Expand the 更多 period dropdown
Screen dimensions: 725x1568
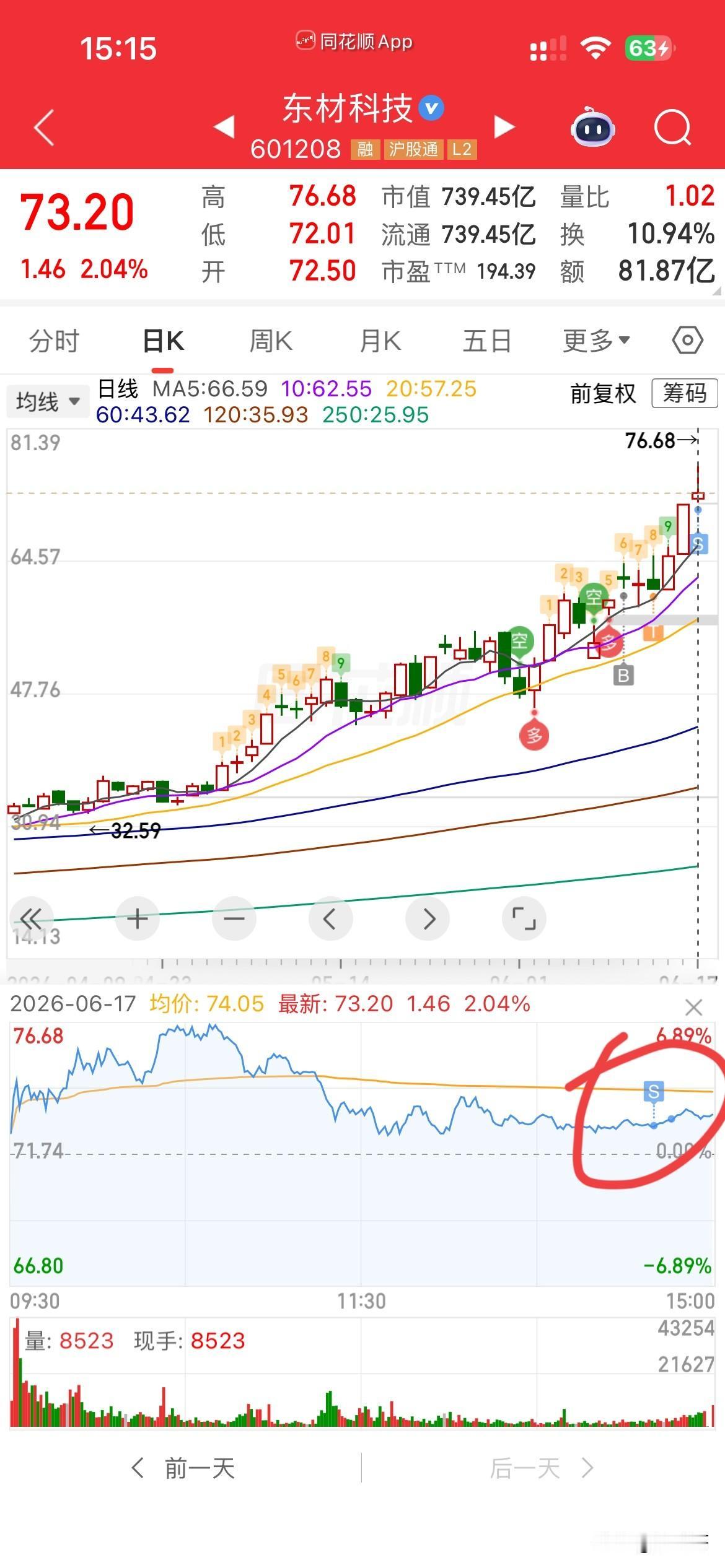(x=596, y=341)
